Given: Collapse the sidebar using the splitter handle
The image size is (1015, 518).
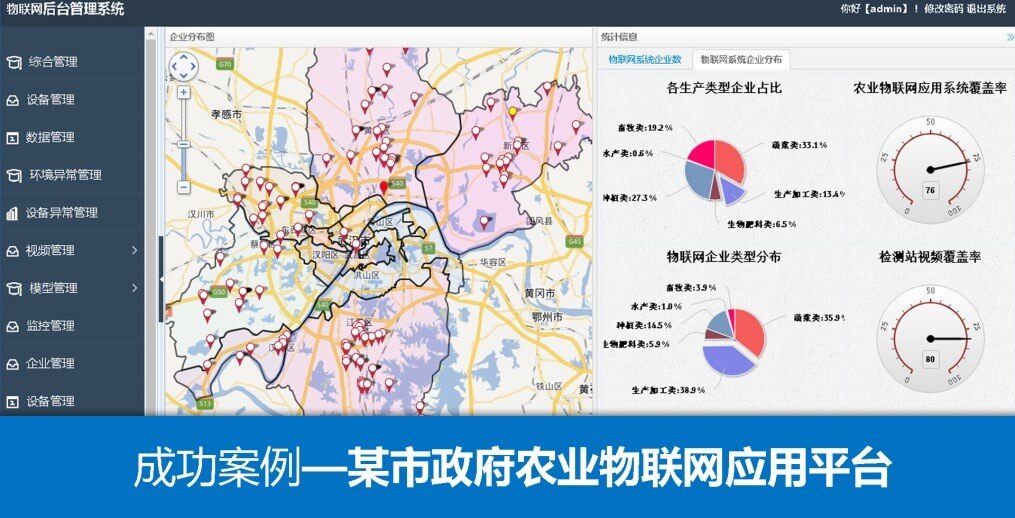Looking at the screenshot, I should [161, 280].
